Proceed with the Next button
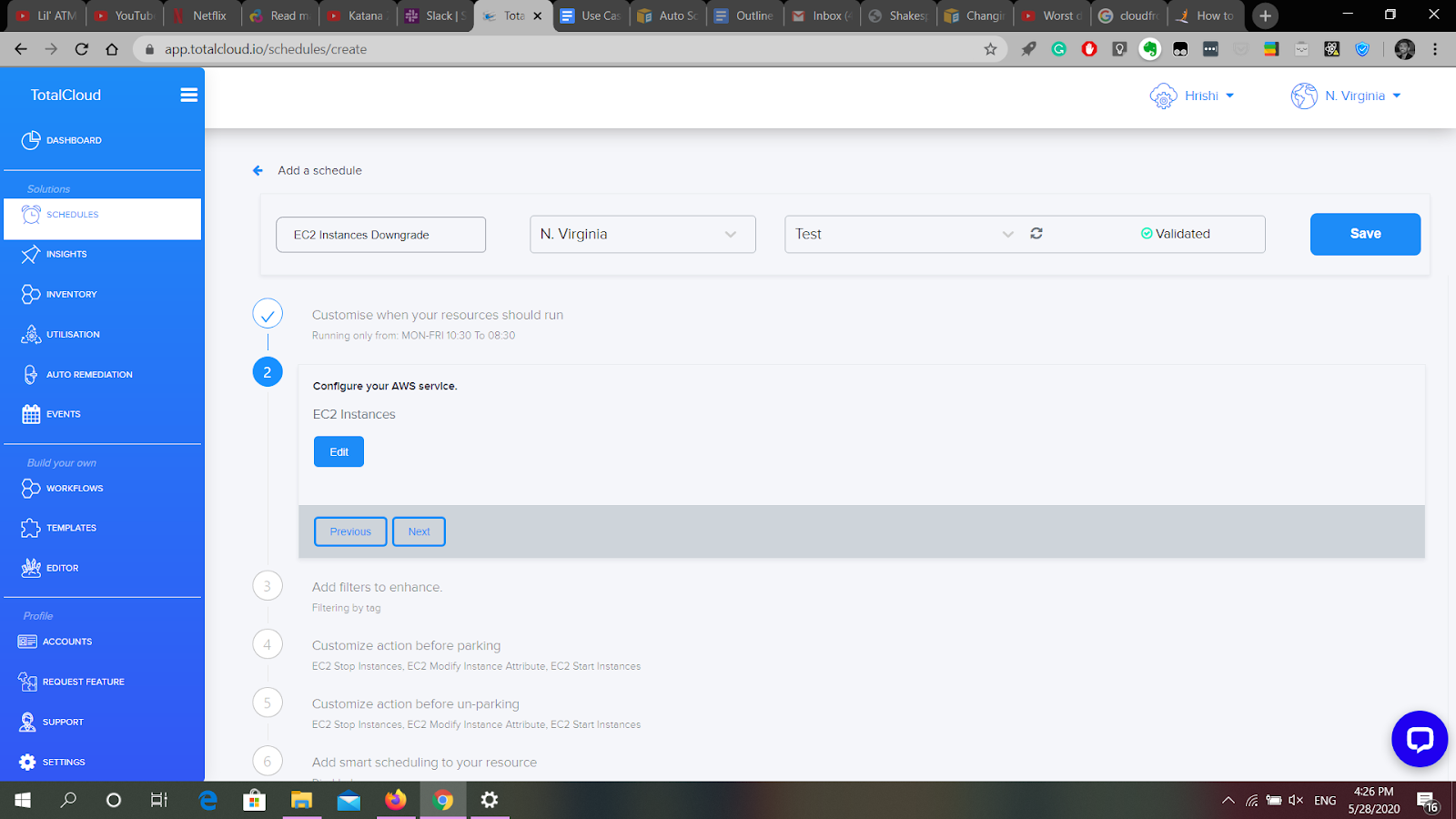 pyautogui.click(x=419, y=531)
